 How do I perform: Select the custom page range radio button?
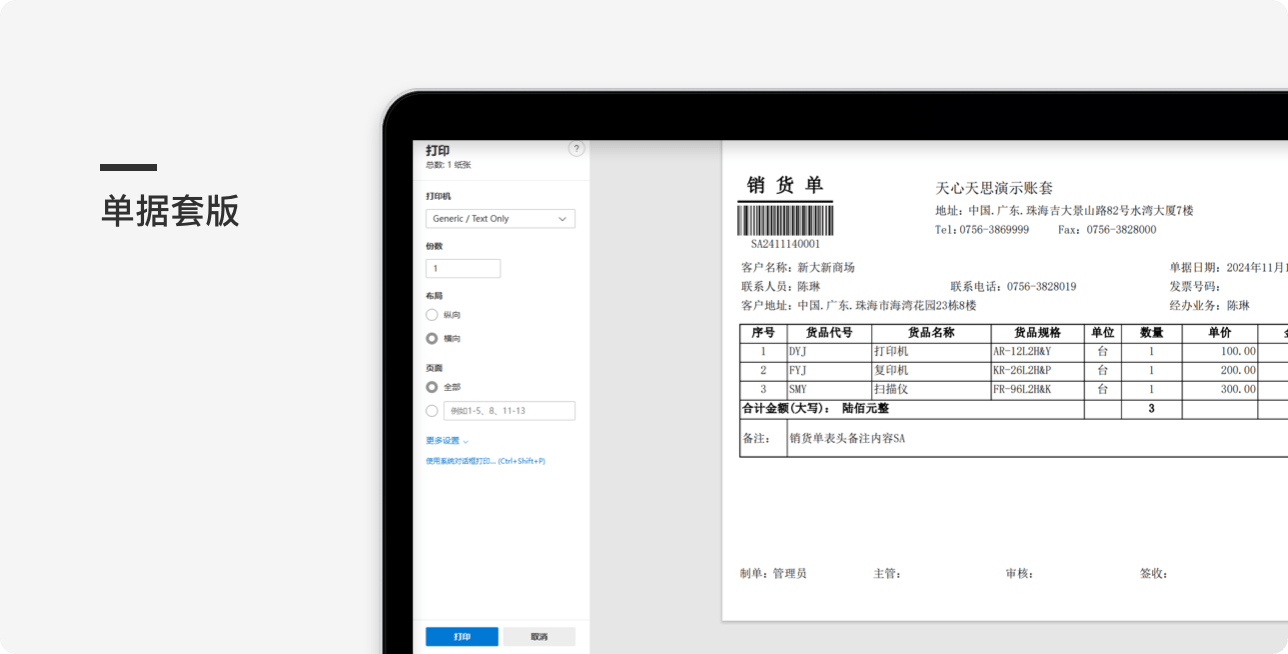(432, 411)
